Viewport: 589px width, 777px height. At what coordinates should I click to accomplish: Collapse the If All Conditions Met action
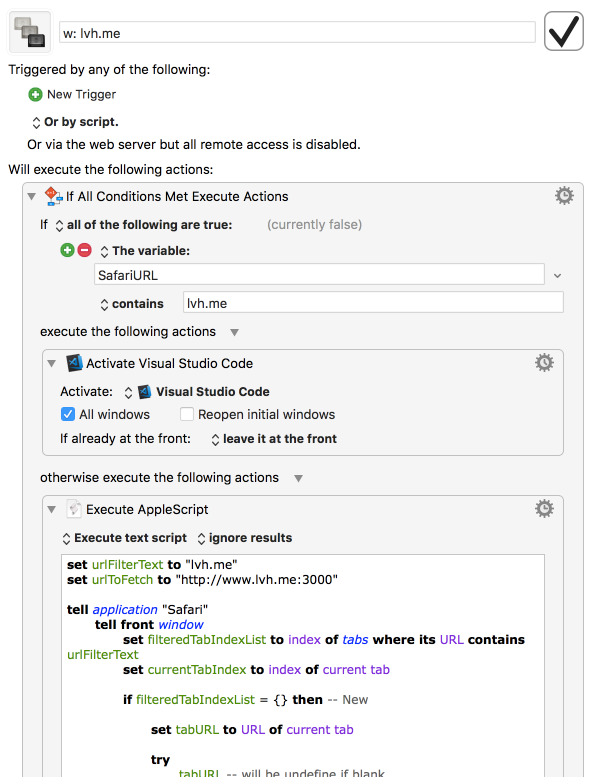[32, 196]
